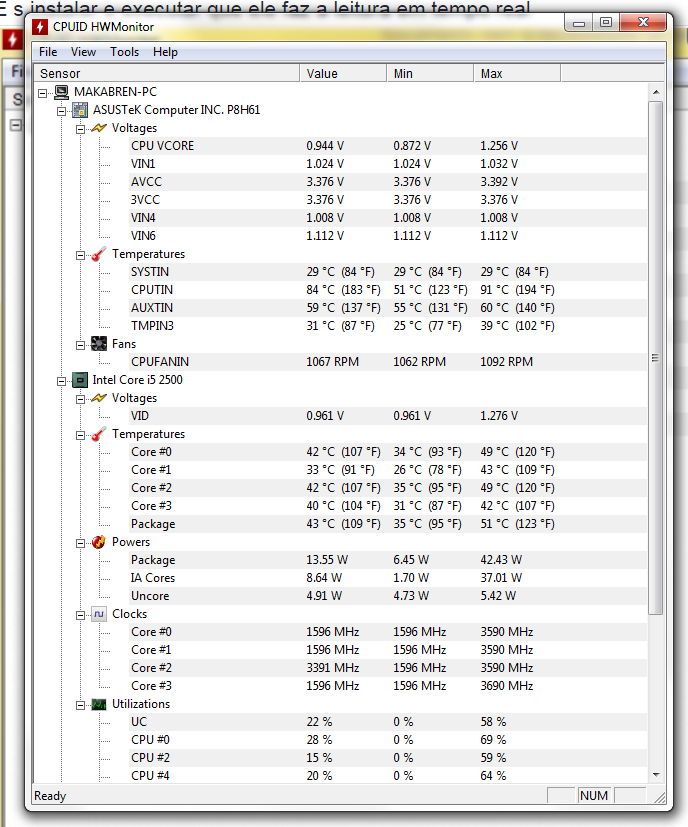Click the MAKABREN-PC computer icon
The image size is (688, 827).
(62, 92)
